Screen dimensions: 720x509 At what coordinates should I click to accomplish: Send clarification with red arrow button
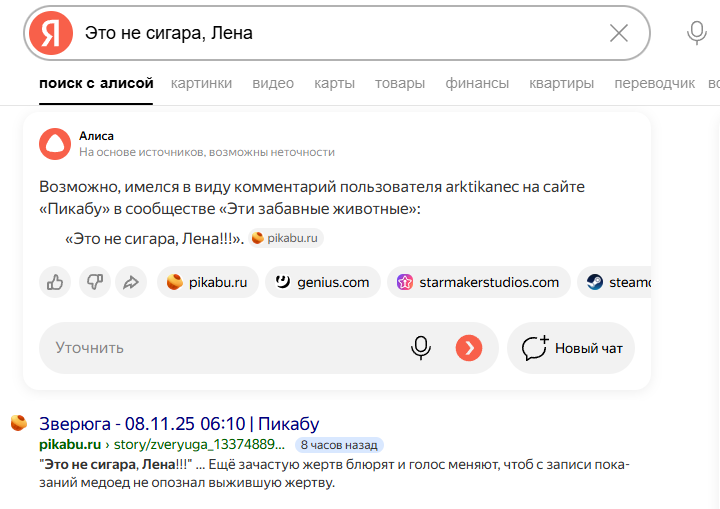tap(469, 348)
